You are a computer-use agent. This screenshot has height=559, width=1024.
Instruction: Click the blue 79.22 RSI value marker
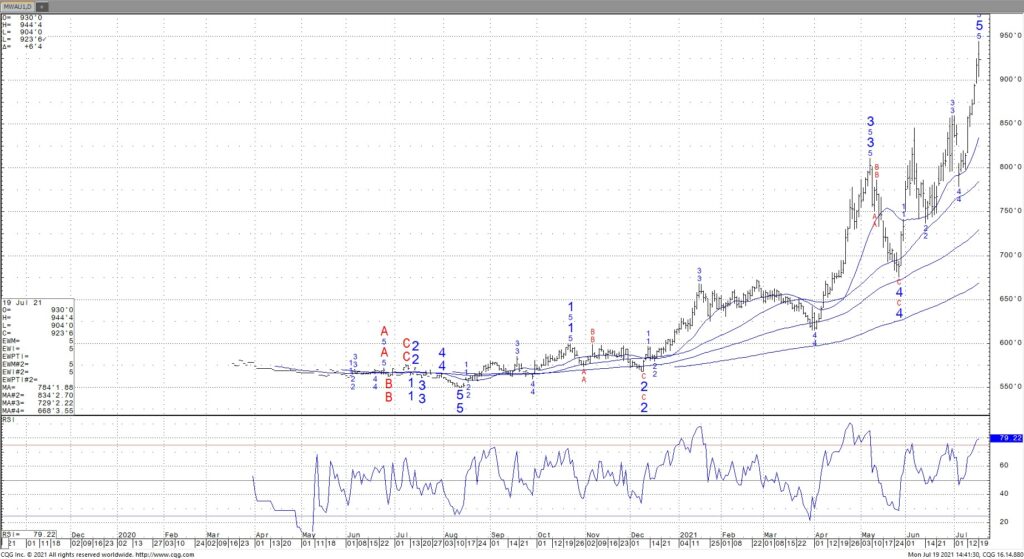(x=1004, y=438)
